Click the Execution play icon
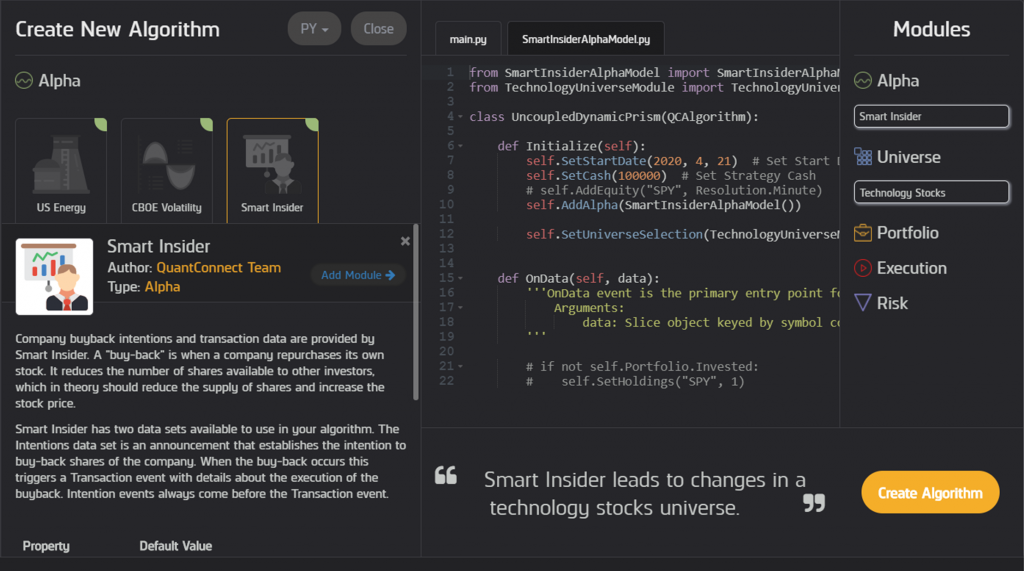This screenshot has height=571, width=1024. (x=863, y=268)
